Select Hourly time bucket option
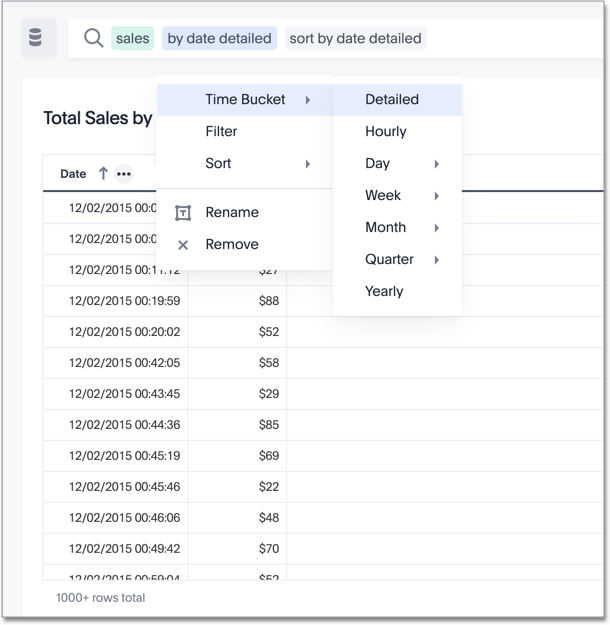610x625 pixels. tap(386, 132)
